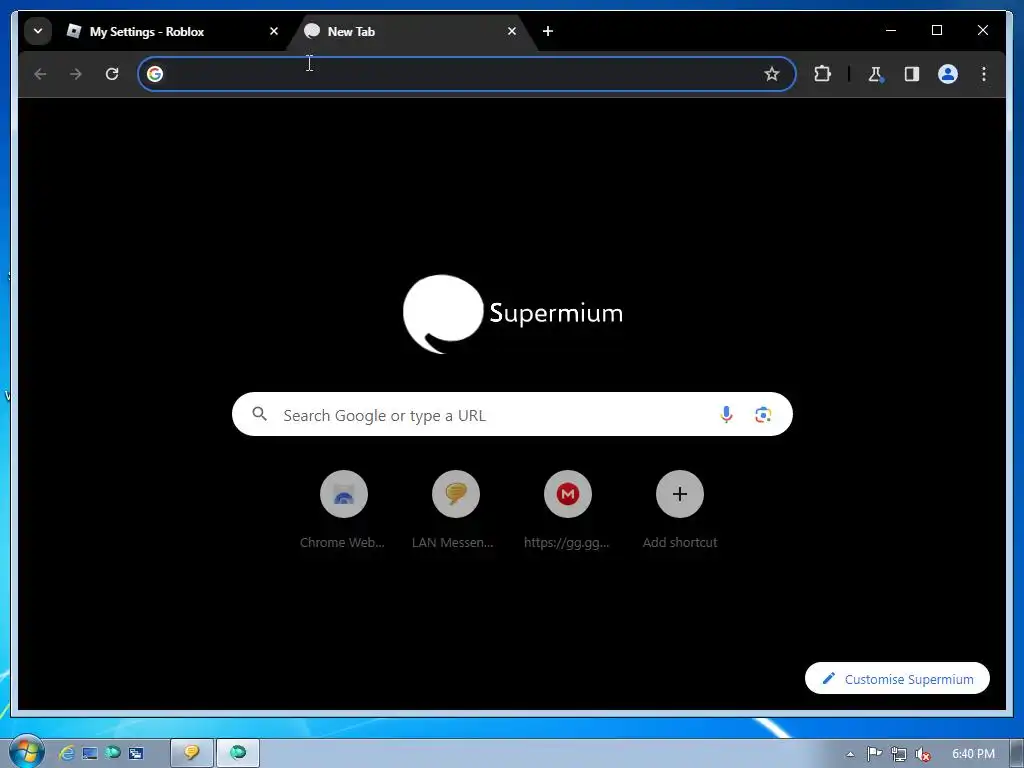Minimize the Supermium window
This screenshot has width=1024, height=768.
[x=891, y=30]
